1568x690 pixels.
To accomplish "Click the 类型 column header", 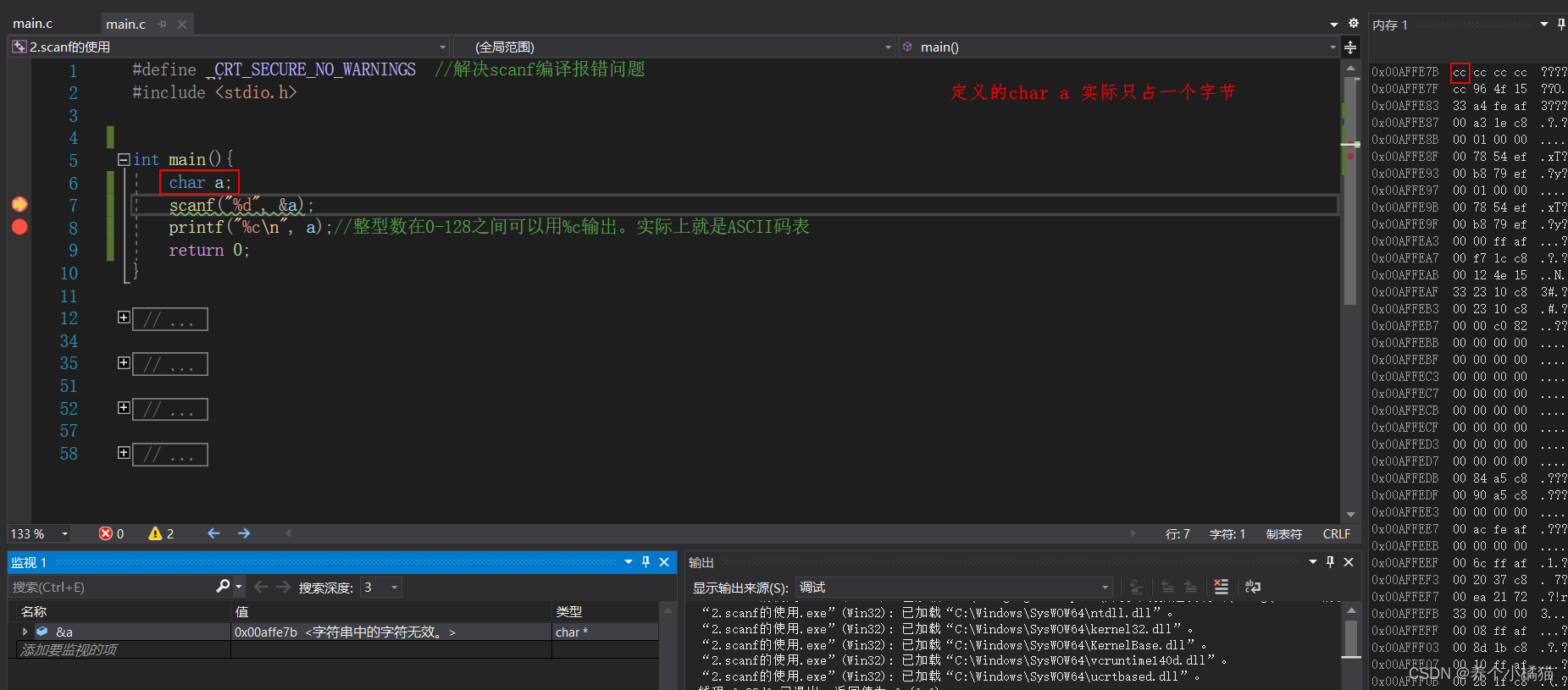I will pos(605,611).
